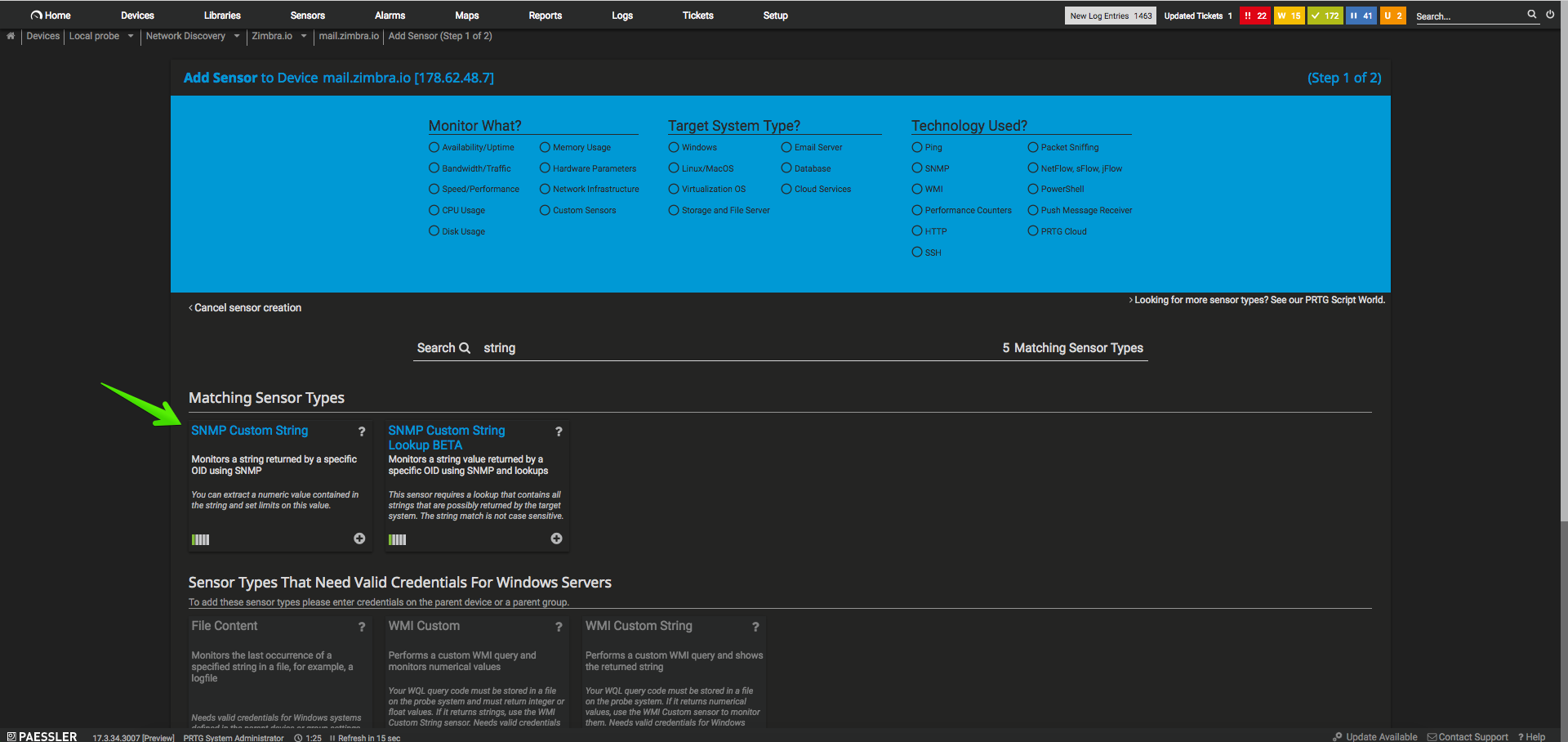View the updated tickets counter
The height and width of the screenshot is (742, 1568).
1198,16
